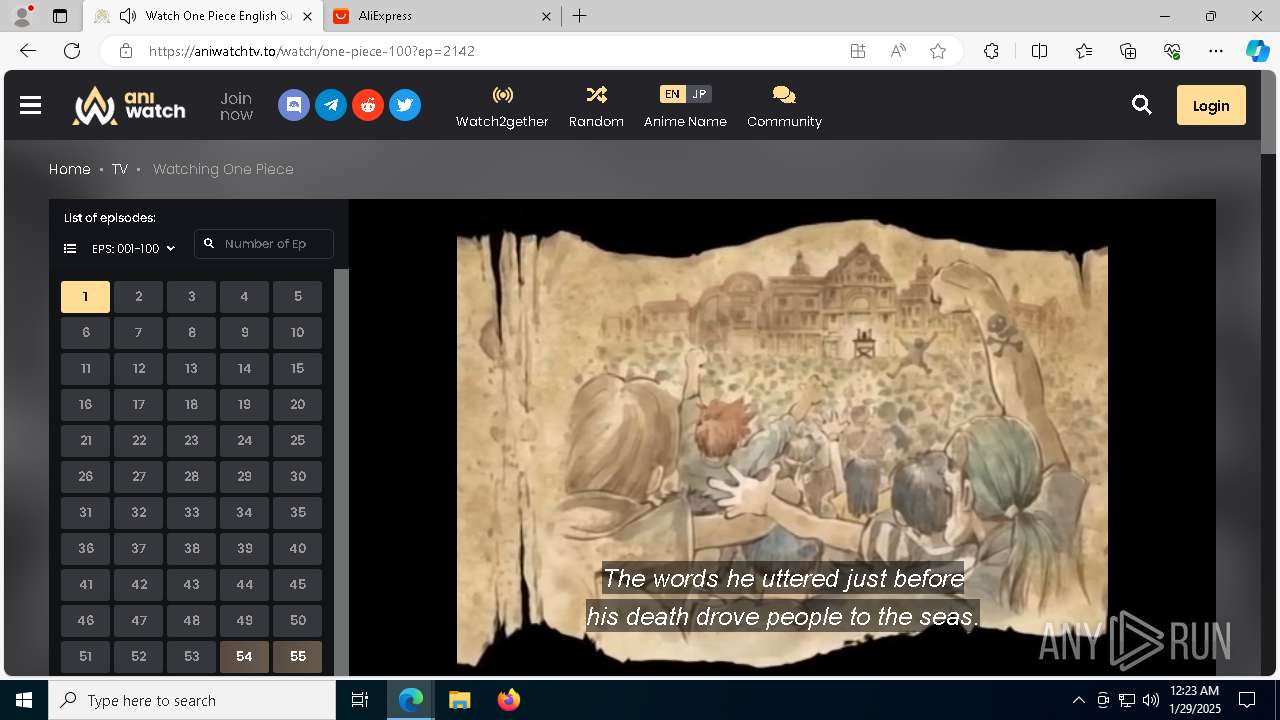Select episode 1
1280x720 pixels.
[x=85, y=296]
